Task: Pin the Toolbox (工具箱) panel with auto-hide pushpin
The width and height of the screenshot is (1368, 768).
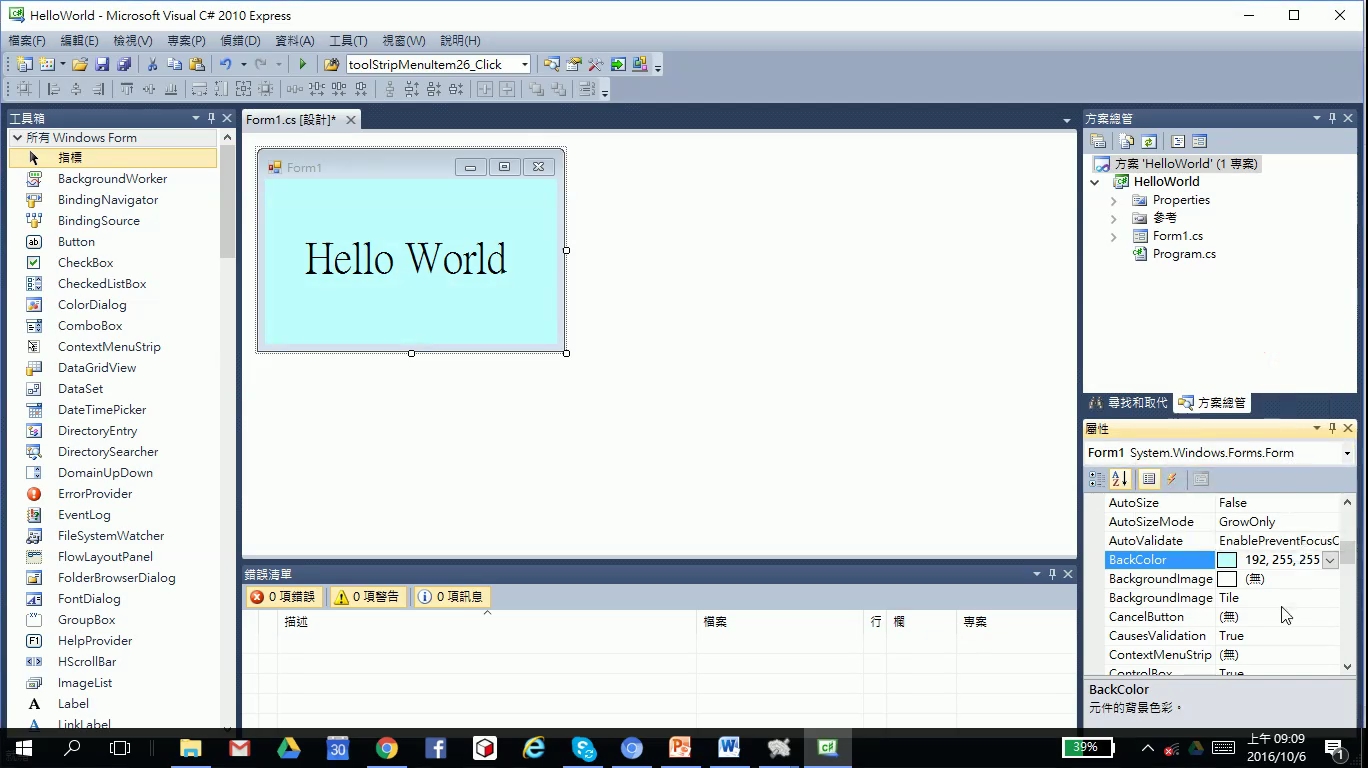Action: click(x=211, y=118)
